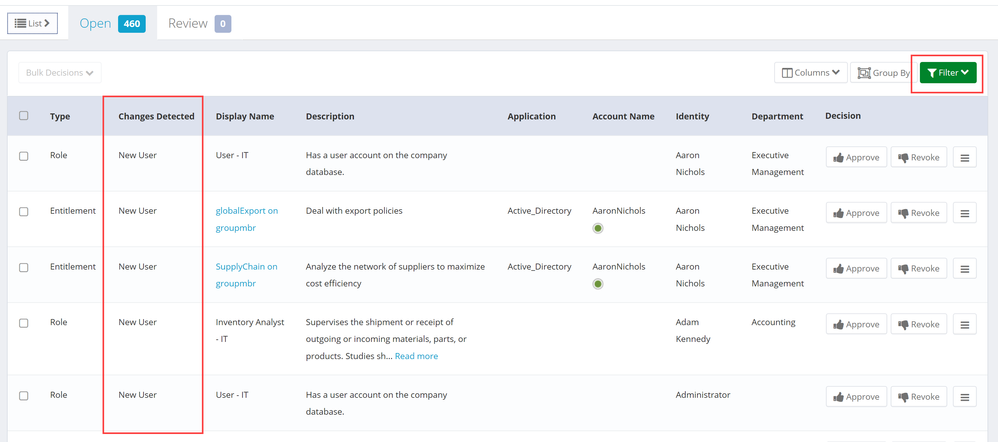Image resolution: width=998 pixels, height=442 pixels.
Task: Open row actions menu for globalExport entitlement
Action: [x=964, y=213]
